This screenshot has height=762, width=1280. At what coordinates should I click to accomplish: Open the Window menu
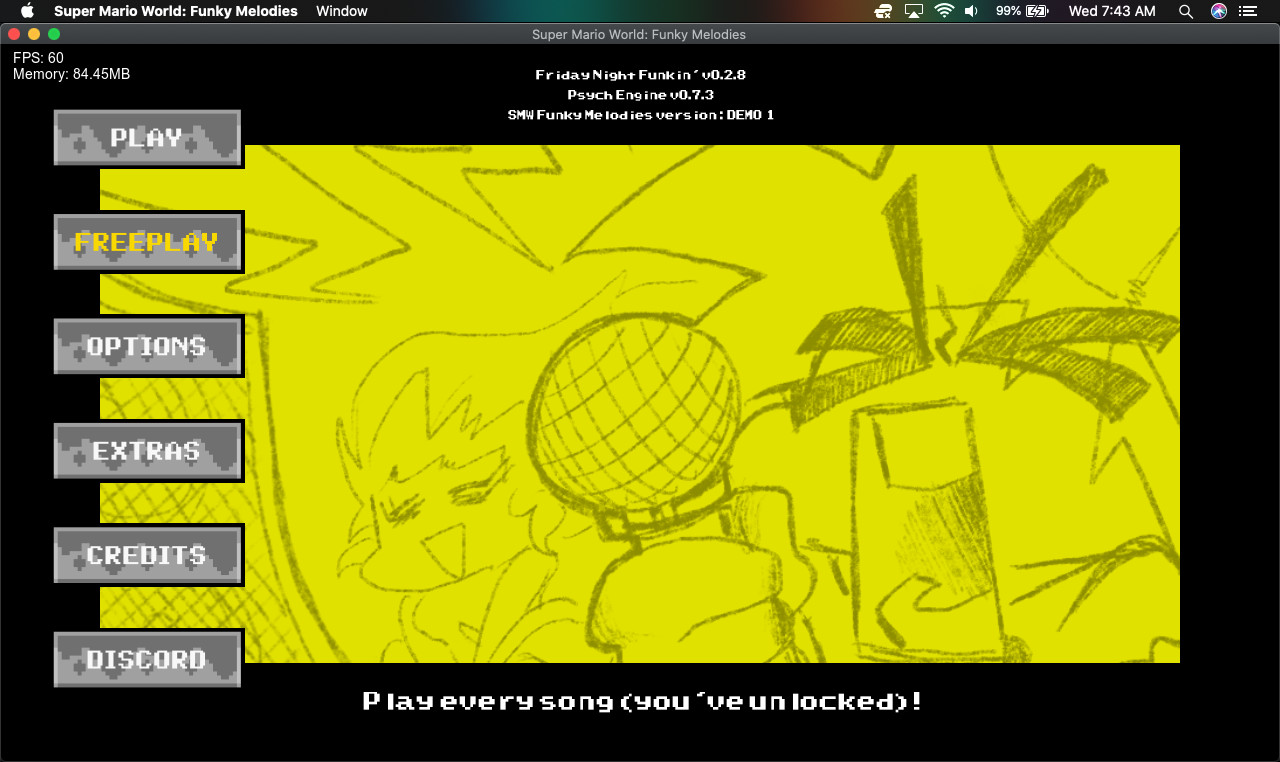point(341,11)
